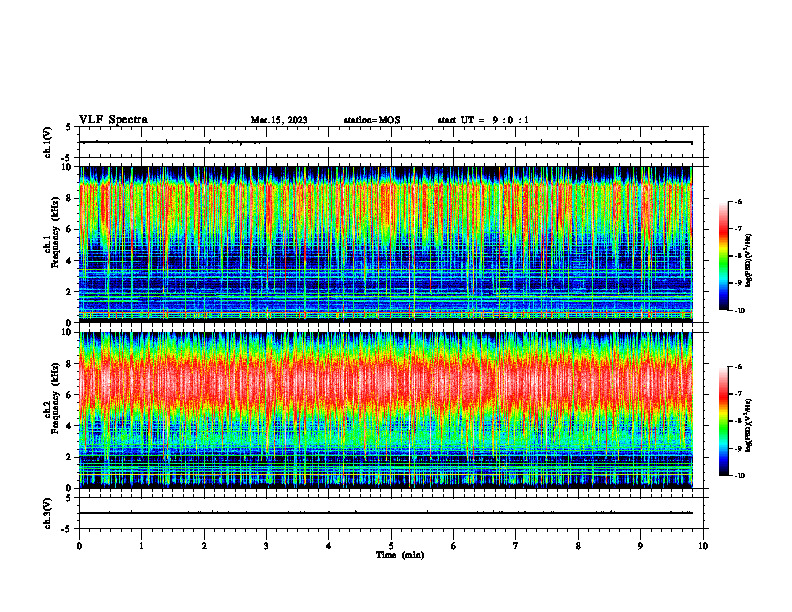This screenshot has width=792, height=612.
Task: Click the "4" kHz tick label on ch.2 frequency axis
Action: pos(70,426)
